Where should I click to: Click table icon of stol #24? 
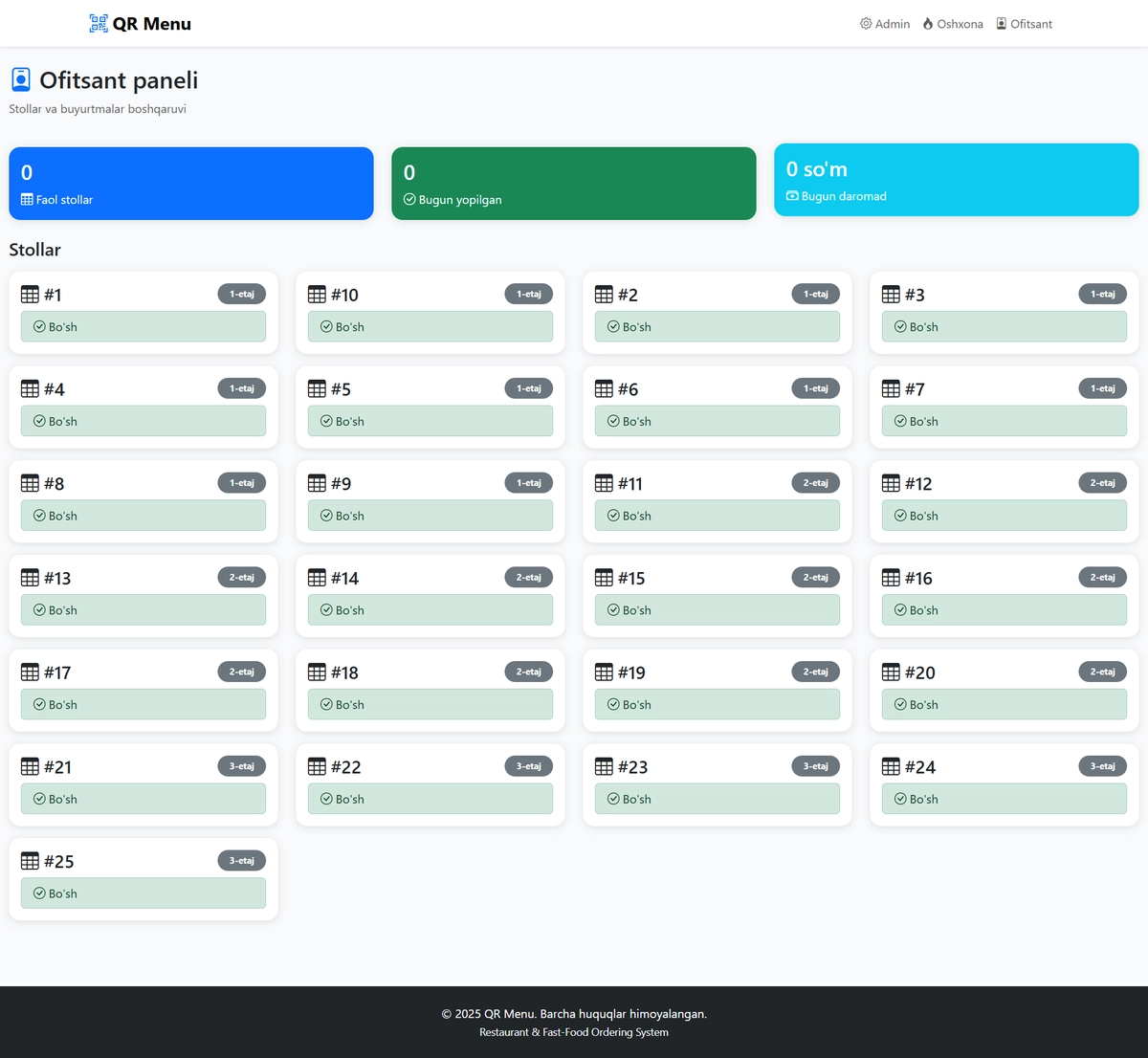click(891, 767)
